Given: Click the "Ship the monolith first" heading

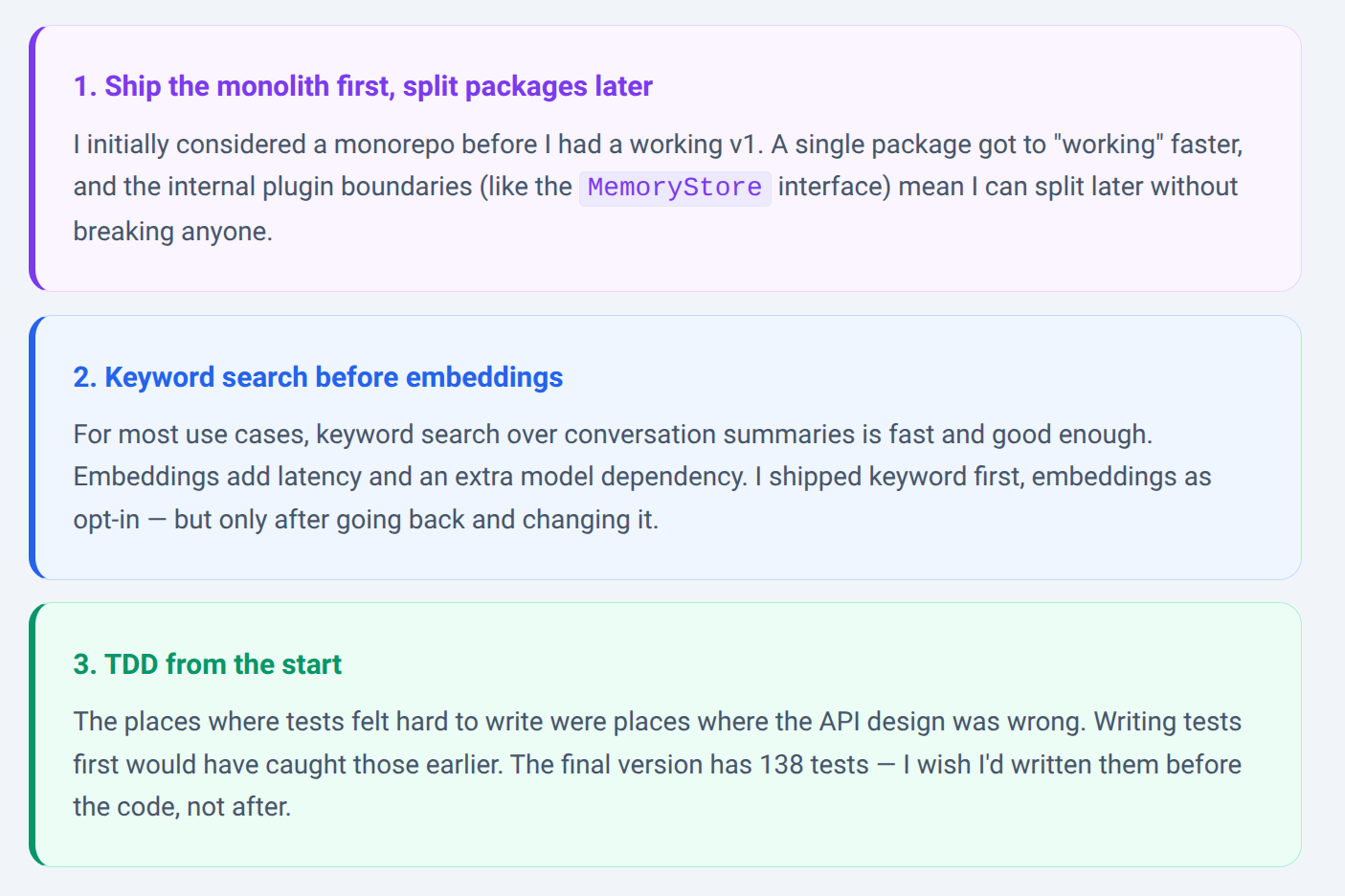Looking at the screenshot, I should 363,86.
